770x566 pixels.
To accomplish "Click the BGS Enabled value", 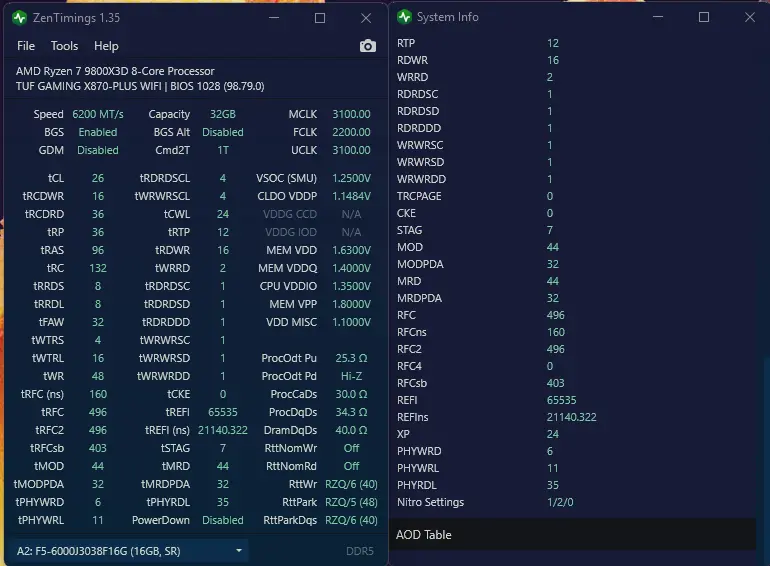I will (x=98, y=133).
